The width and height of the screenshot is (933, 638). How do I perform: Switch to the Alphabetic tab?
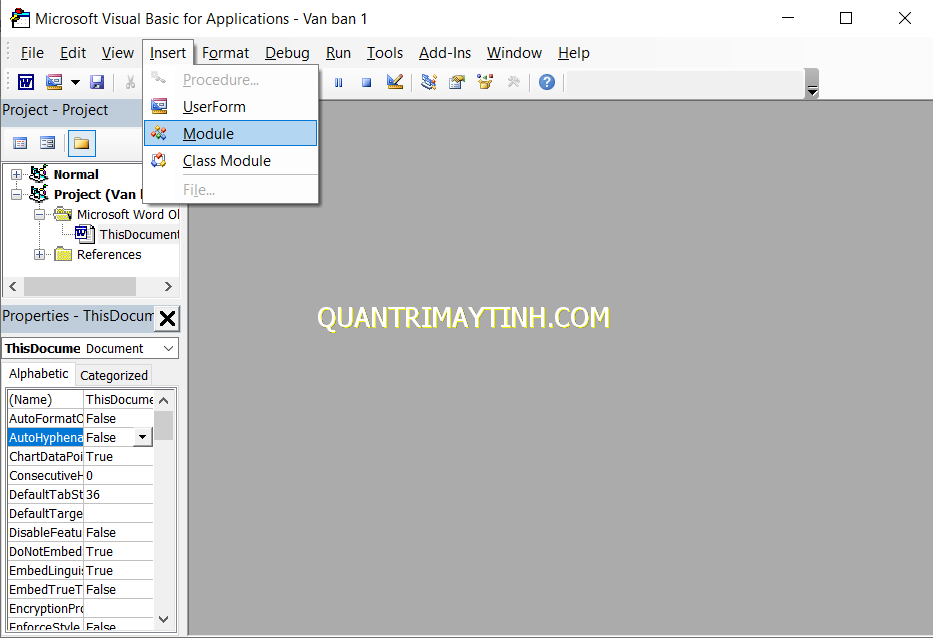(x=39, y=374)
